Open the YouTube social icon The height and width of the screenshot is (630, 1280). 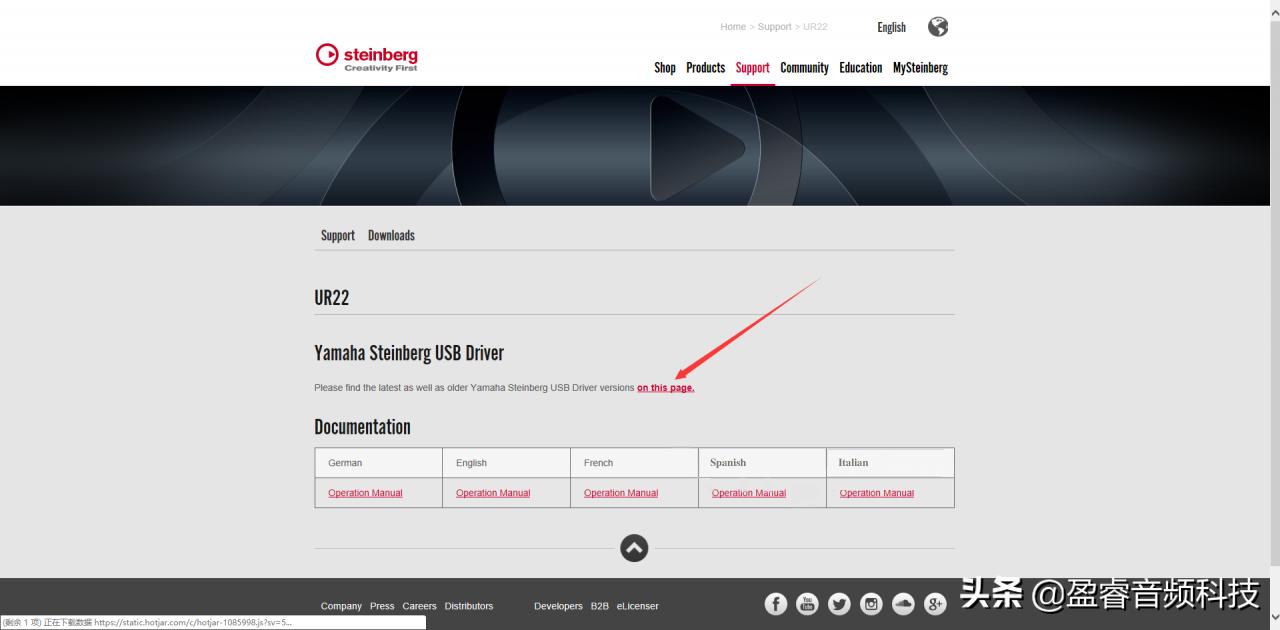tap(807, 603)
